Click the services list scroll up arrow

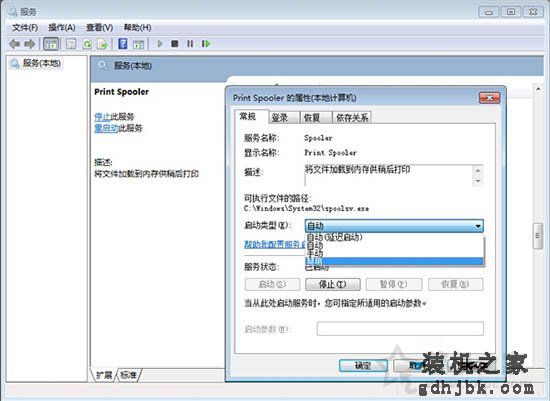538,89
